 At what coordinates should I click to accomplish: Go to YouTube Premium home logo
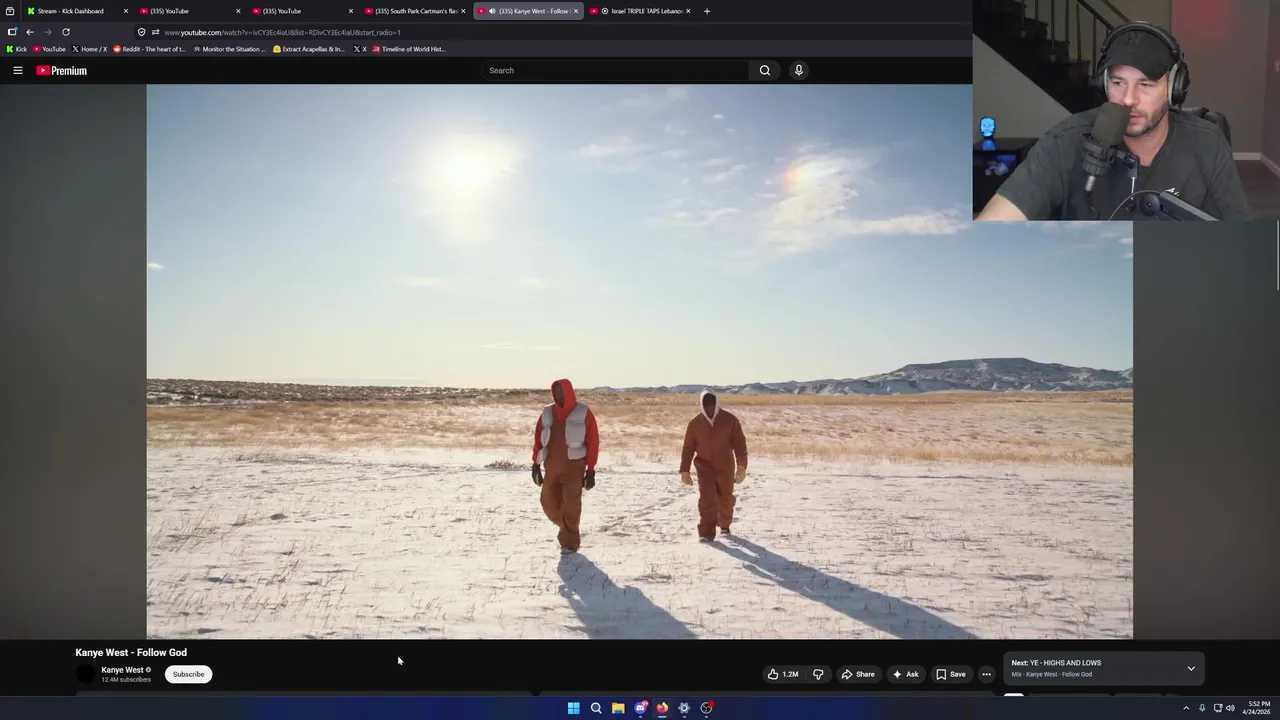coord(61,70)
